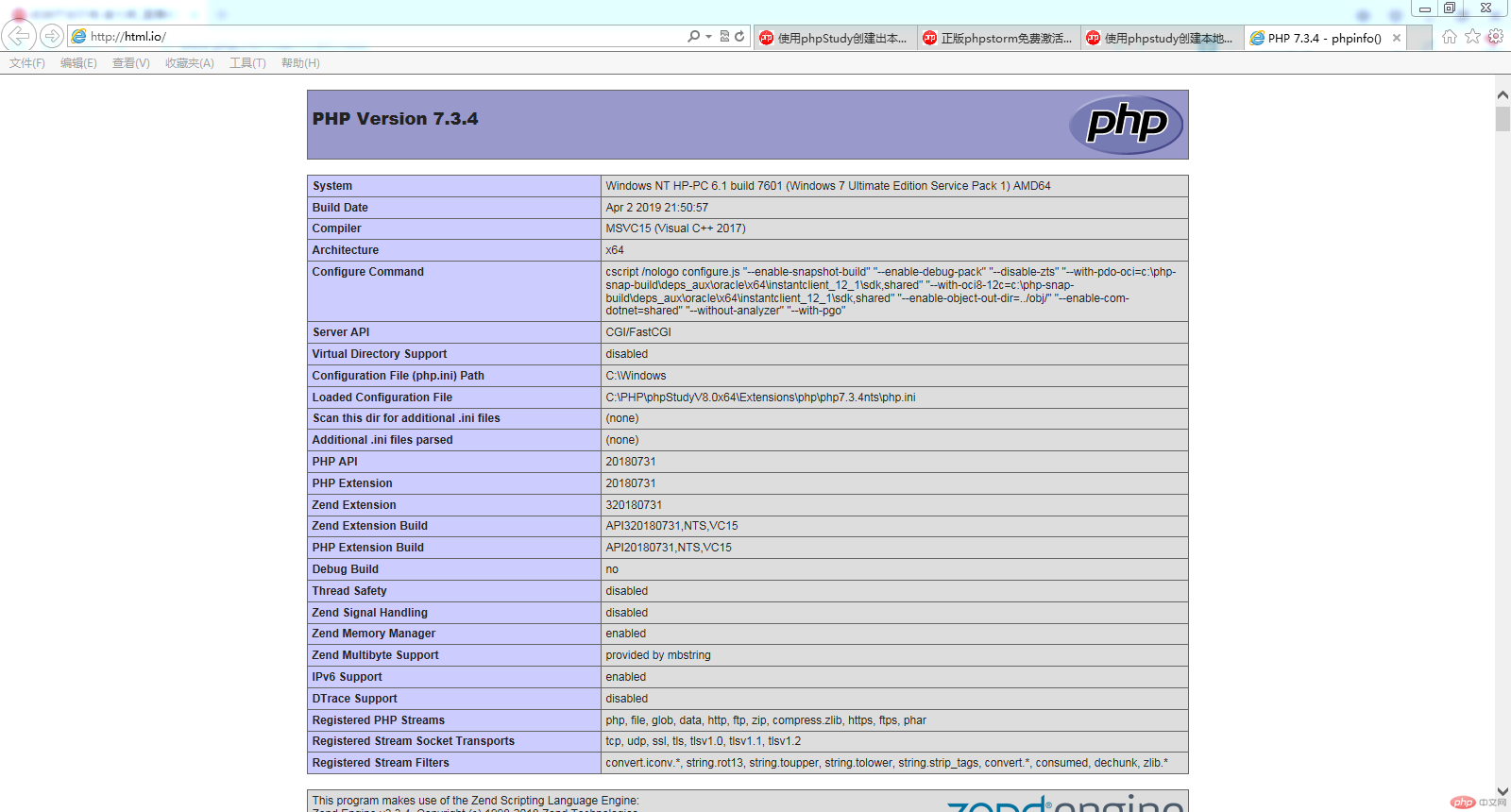Image resolution: width=1511 pixels, height=812 pixels.
Task: Click the PHP Extension Build label
Action: (367, 548)
